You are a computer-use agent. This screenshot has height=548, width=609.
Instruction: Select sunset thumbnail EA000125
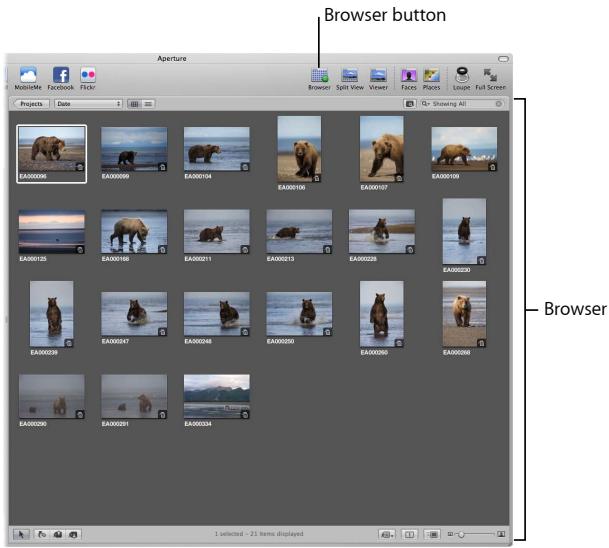click(x=52, y=232)
